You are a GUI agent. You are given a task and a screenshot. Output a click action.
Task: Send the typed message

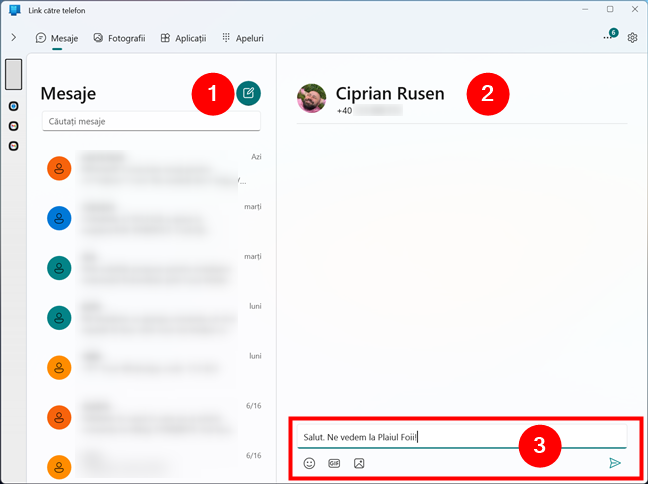click(615, 463)
